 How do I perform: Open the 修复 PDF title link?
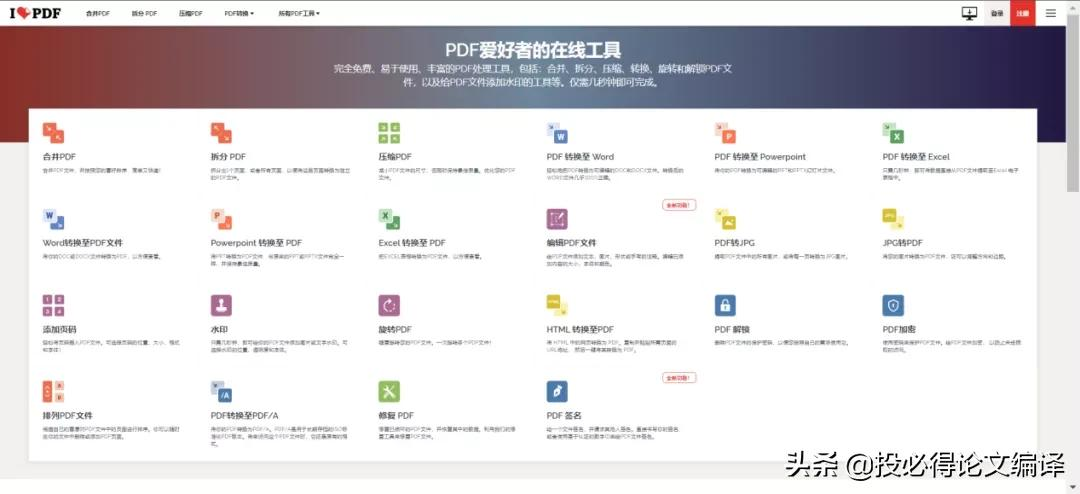pyautogui.click(x=396, y=415)
